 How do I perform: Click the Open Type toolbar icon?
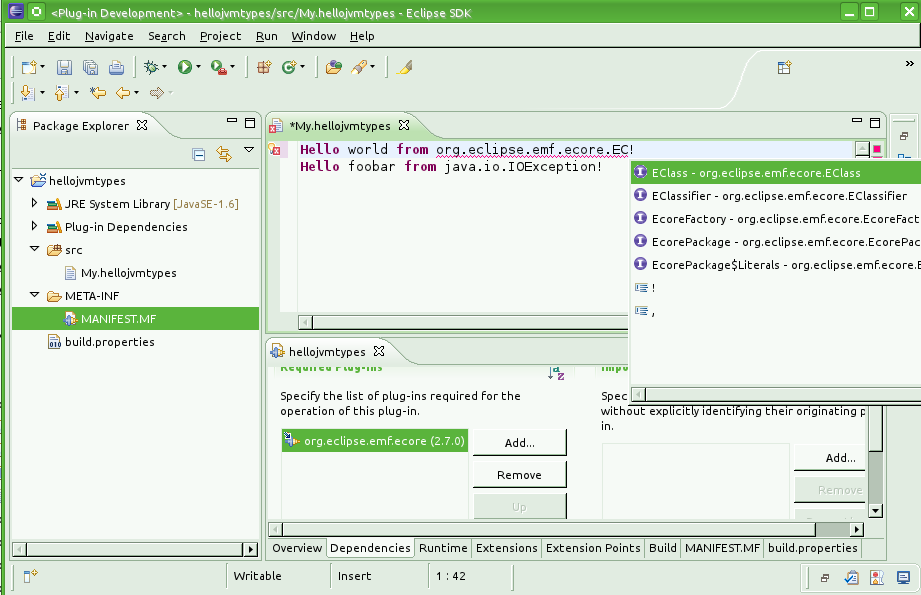tap(334, 67)
